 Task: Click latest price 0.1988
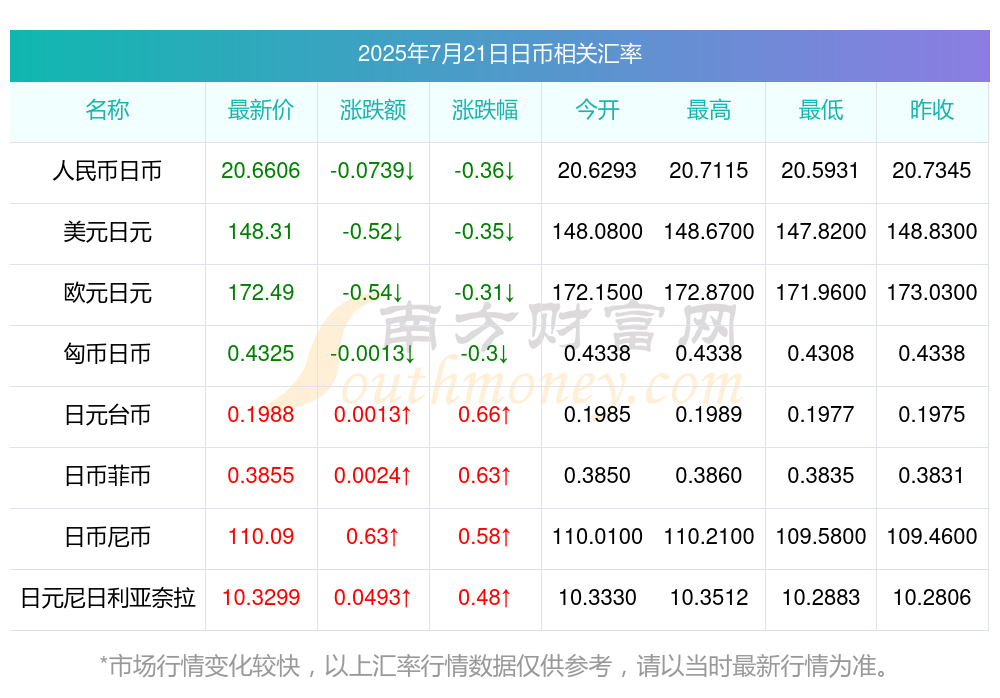tap(261, 415)
